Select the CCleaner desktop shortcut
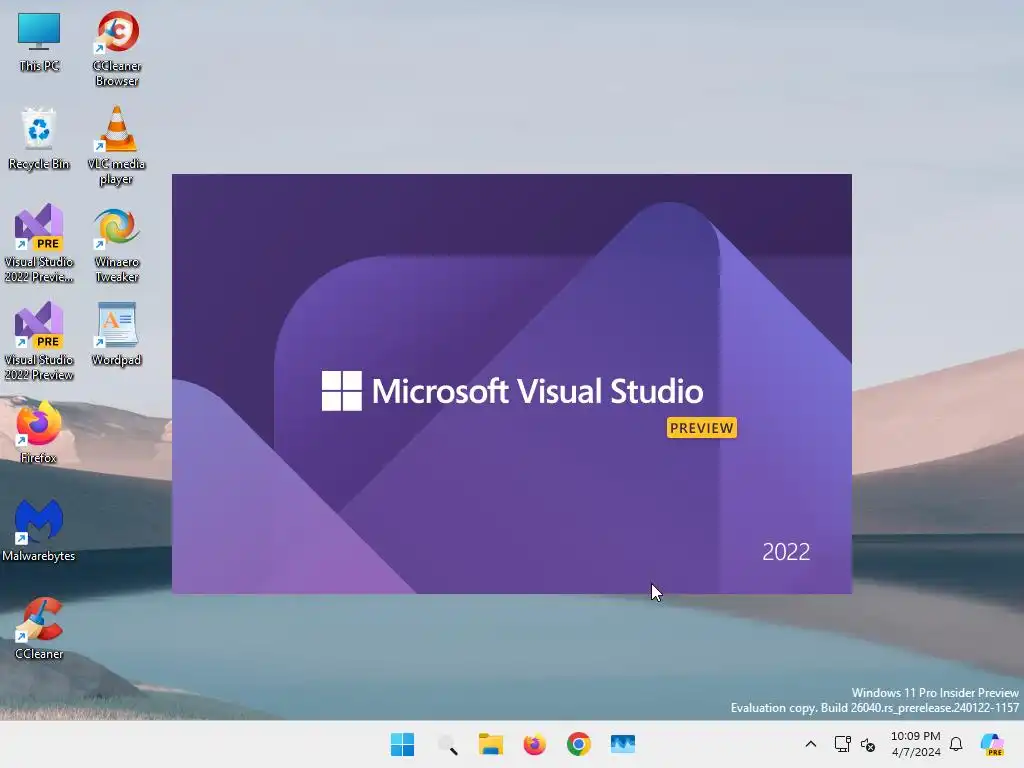The height and width of the screenshot is (768, 1024). click(x=39, y=628)
